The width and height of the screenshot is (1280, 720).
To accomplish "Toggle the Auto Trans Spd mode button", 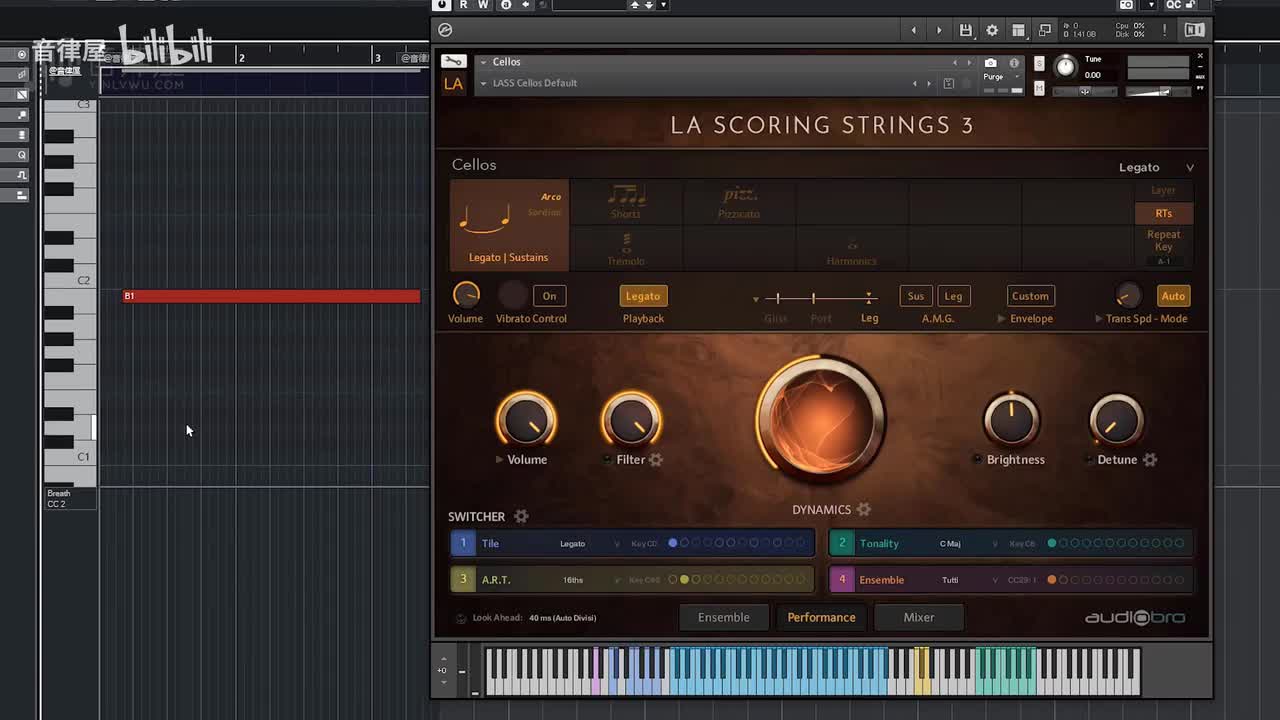I will 1173,296.
